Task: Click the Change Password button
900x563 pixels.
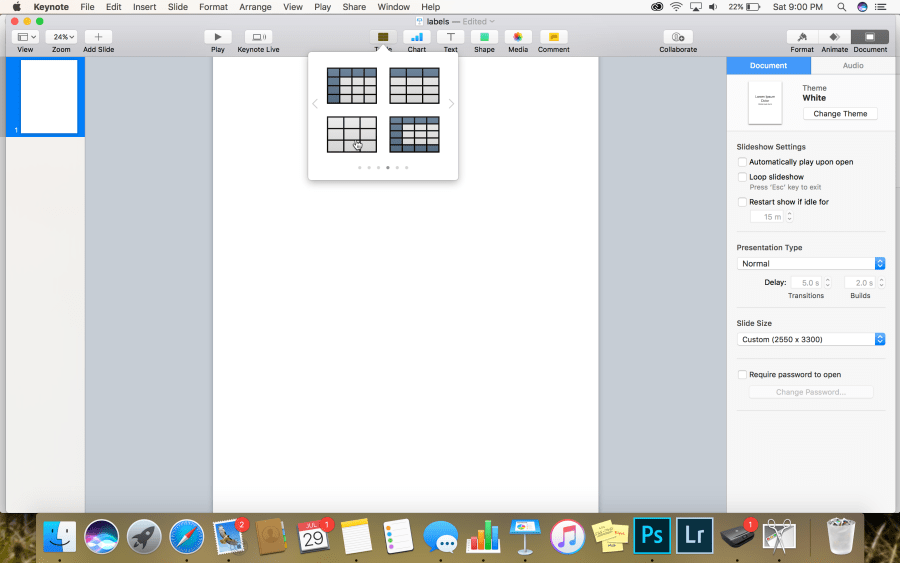Action: 810,392
